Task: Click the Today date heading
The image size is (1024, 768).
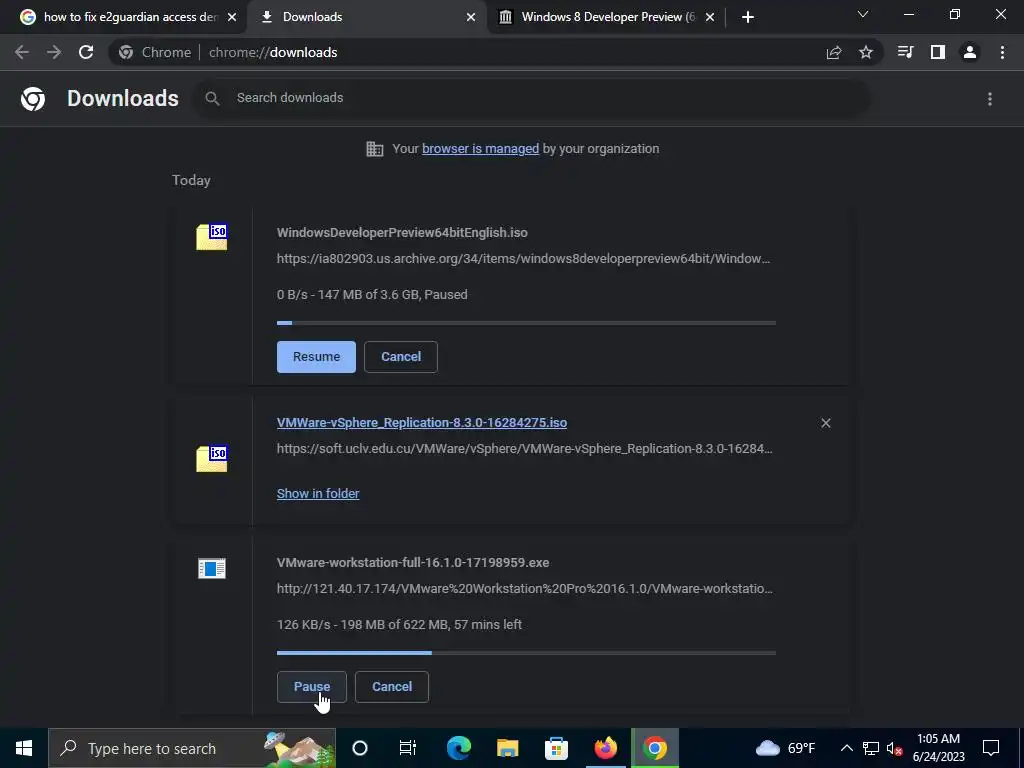Action: (x=191, y=180)
